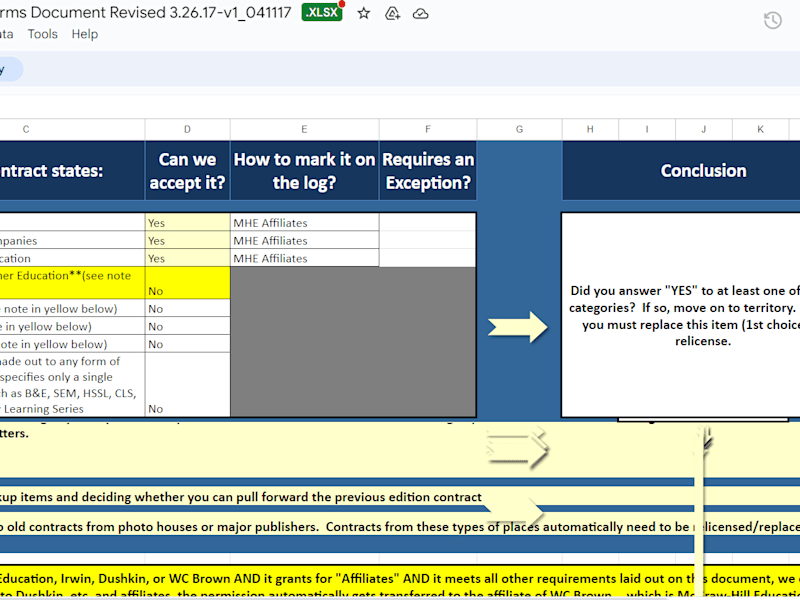Select column I header
The width and height of the screenshot is (800, 600).
click(647, 130)
